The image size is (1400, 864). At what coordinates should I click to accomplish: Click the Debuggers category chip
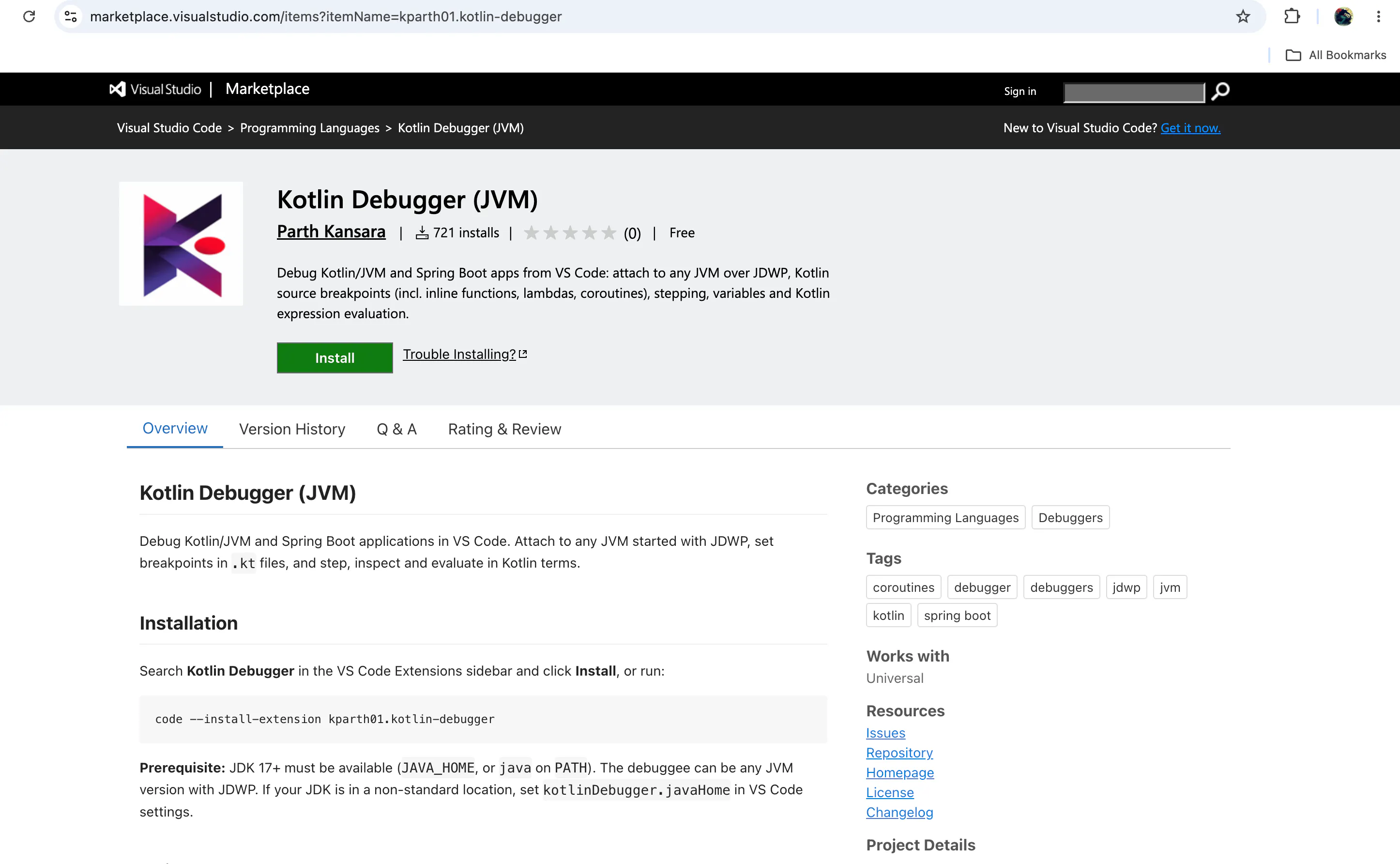coord(1070,518)
